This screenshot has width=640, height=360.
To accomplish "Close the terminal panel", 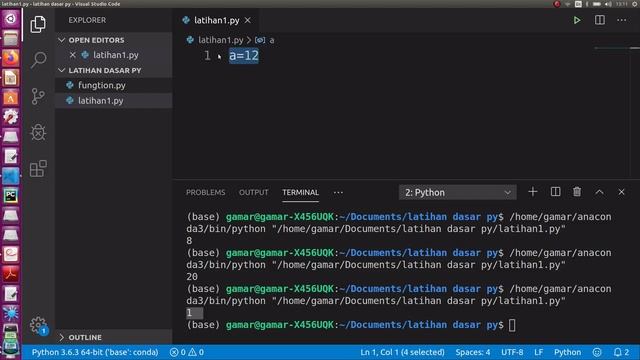I will (x=621, y=192).
